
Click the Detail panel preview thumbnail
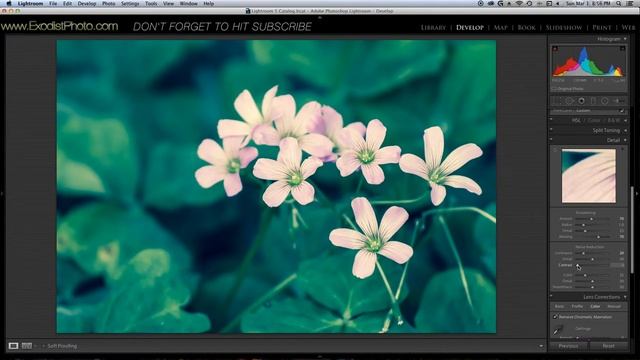coord(589,176)
